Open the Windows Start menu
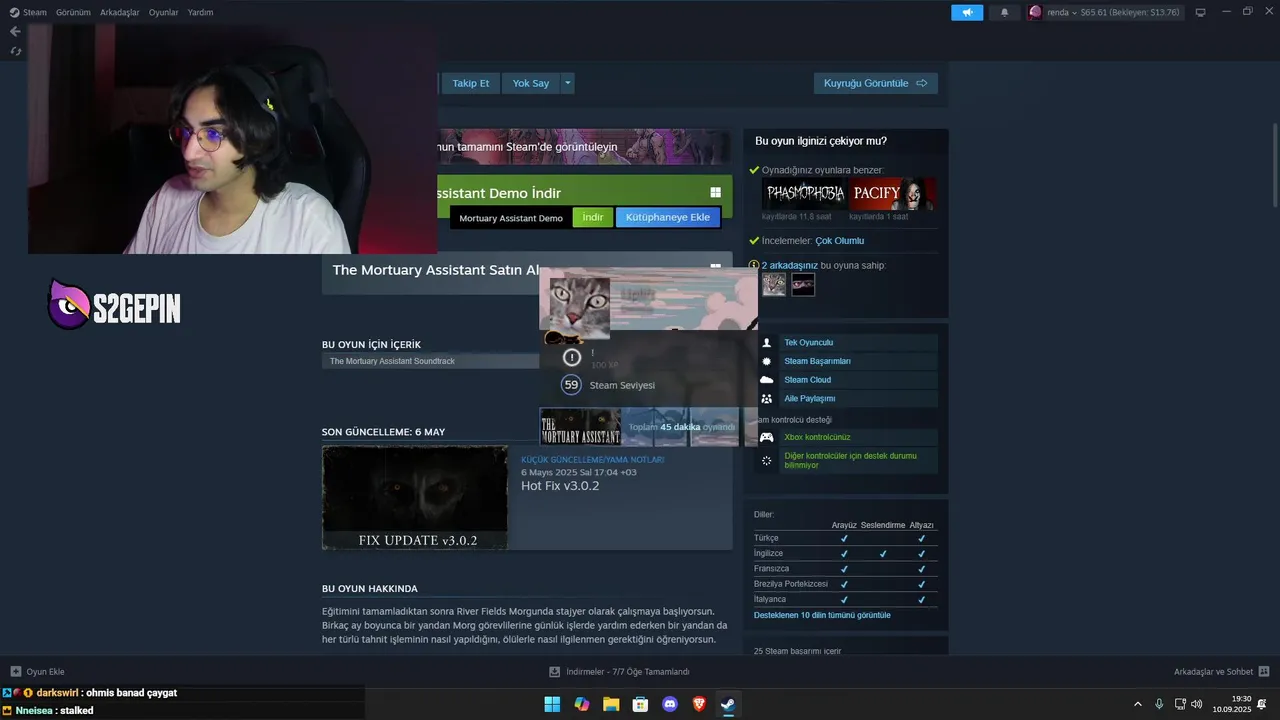This screenshot has width=1280, height=720. pos(552,704)
